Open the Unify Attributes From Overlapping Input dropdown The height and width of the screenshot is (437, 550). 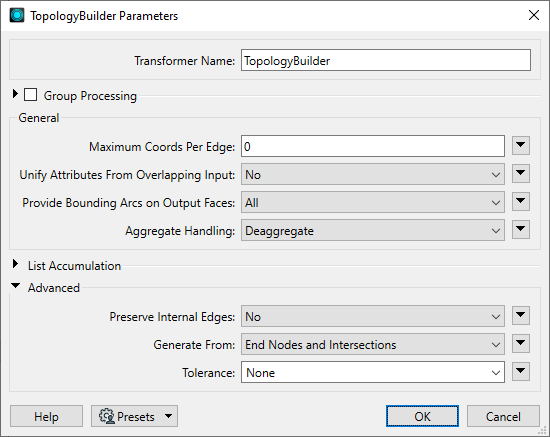(373, 174)
